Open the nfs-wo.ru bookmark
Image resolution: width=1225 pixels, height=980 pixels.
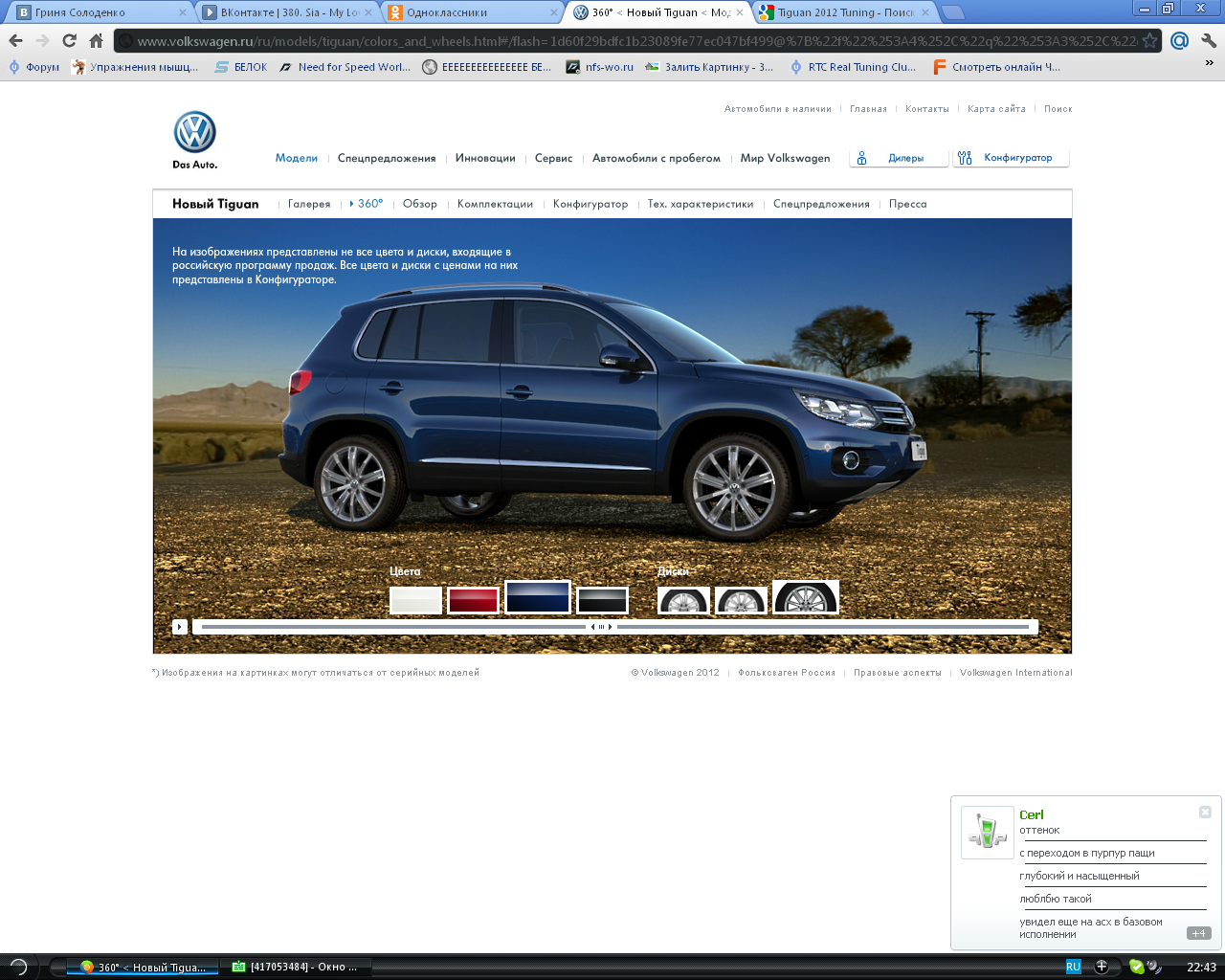click(x=600, y=67)
